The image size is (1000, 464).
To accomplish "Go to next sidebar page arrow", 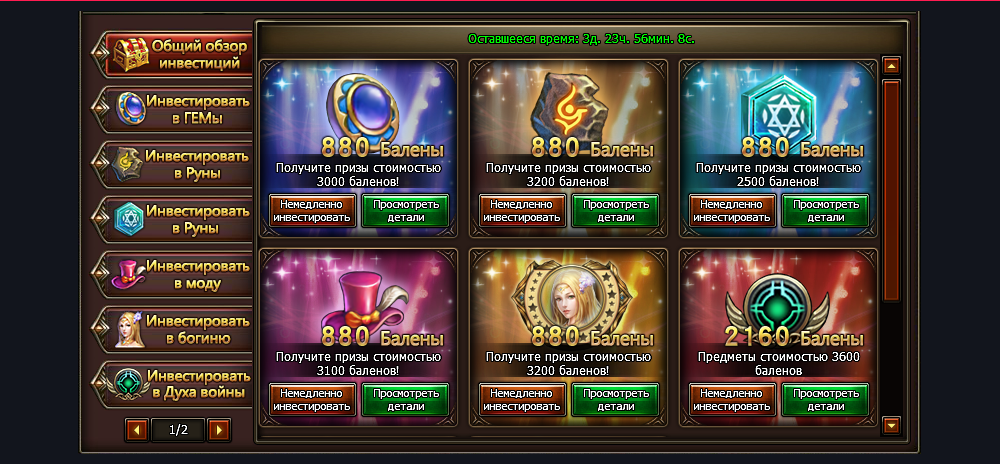I will pos(219,430).
